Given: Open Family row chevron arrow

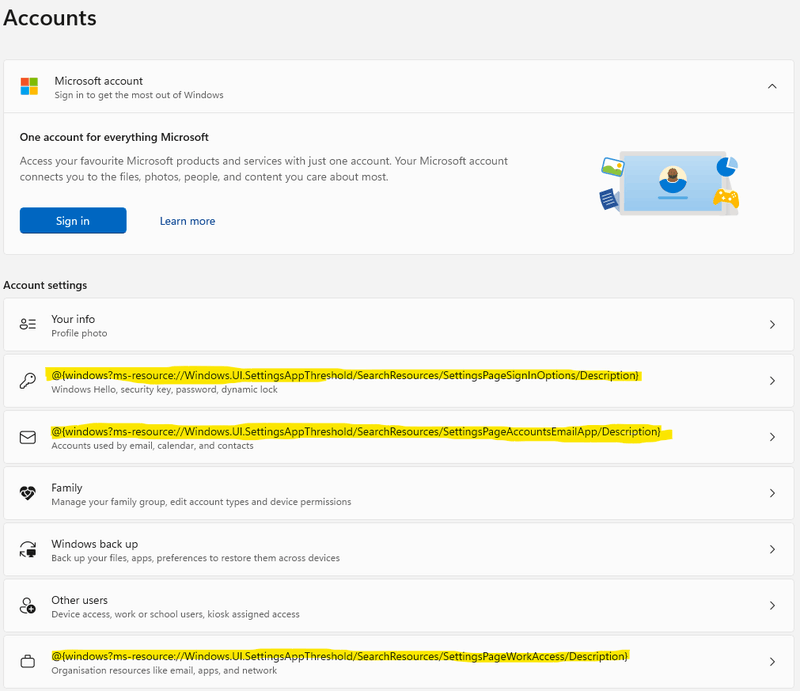Looking at the screenshot, I should tap(772, 493).
